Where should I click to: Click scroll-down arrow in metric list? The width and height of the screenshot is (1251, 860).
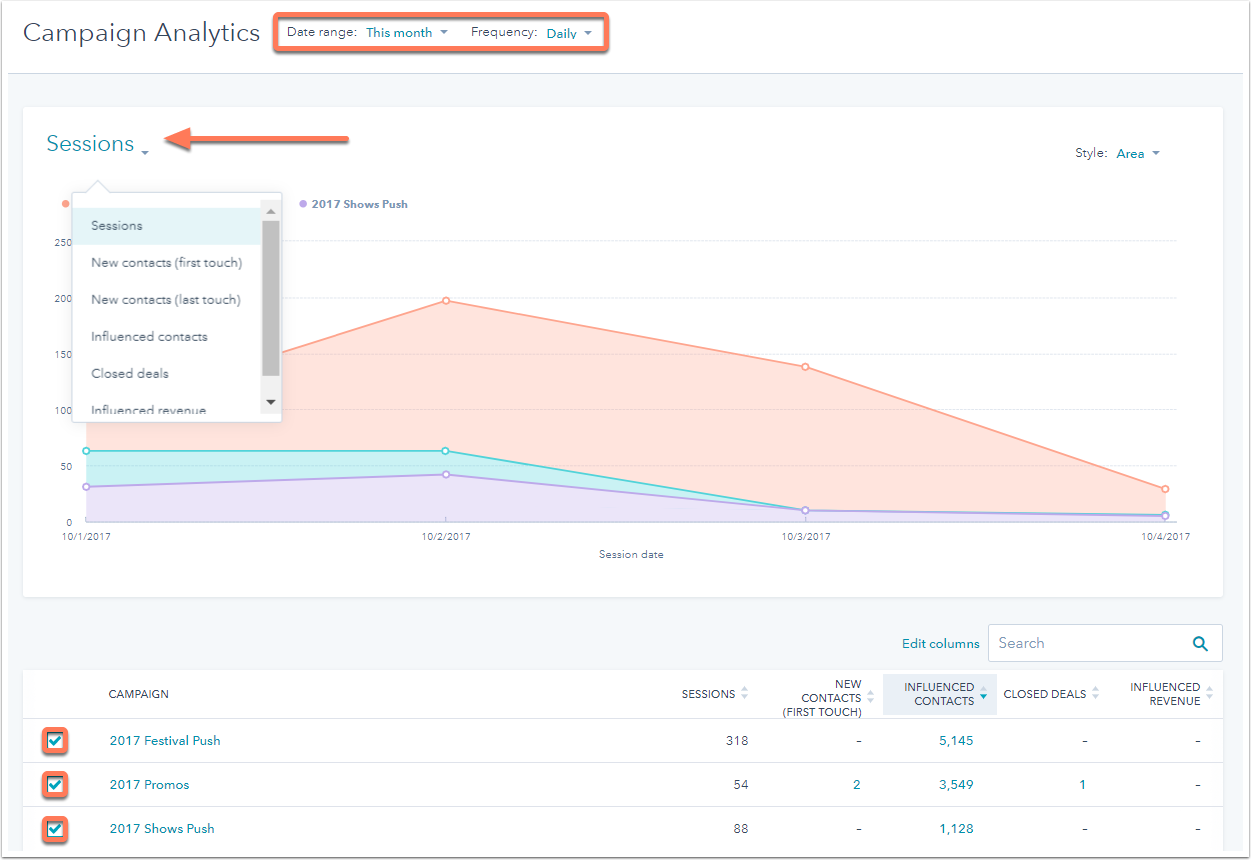(x=270, y=402)
